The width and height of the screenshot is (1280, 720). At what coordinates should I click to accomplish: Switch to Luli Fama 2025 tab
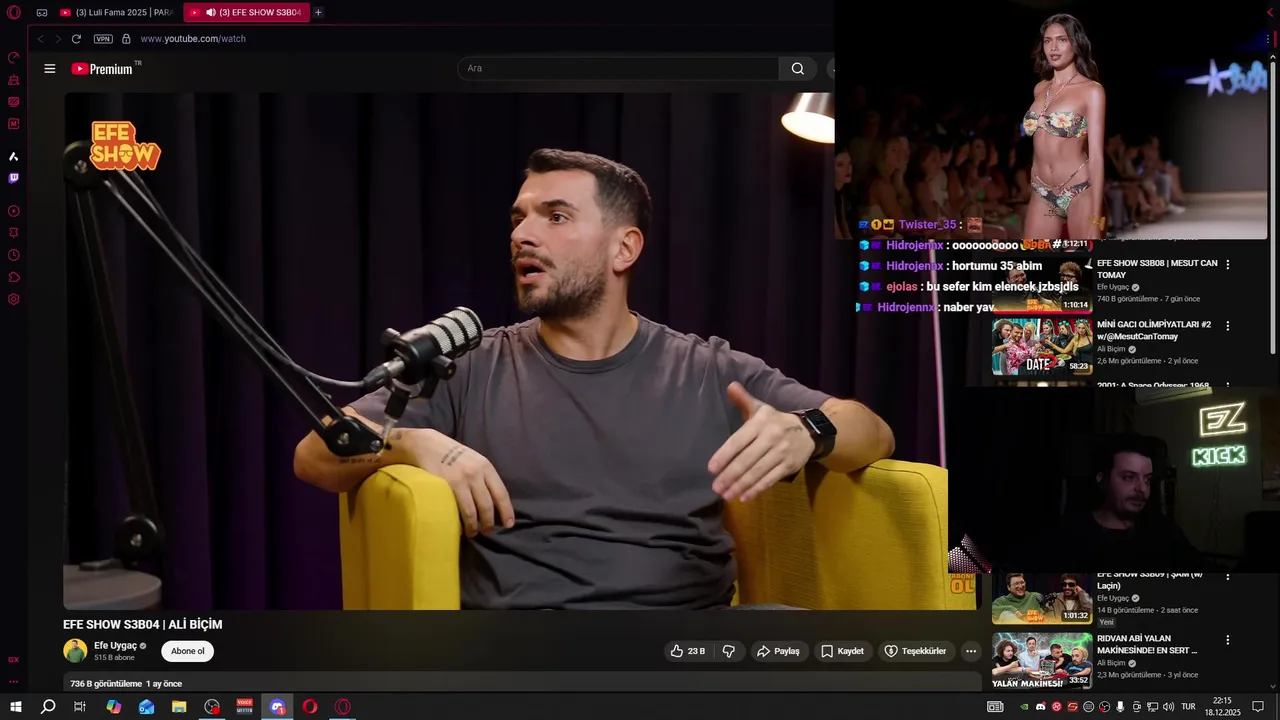[x=115, y=13]
